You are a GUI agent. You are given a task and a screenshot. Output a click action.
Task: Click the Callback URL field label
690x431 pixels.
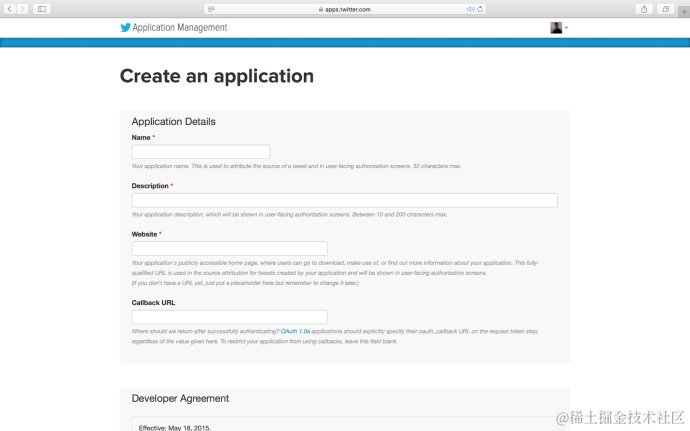[x=153, y=302]
